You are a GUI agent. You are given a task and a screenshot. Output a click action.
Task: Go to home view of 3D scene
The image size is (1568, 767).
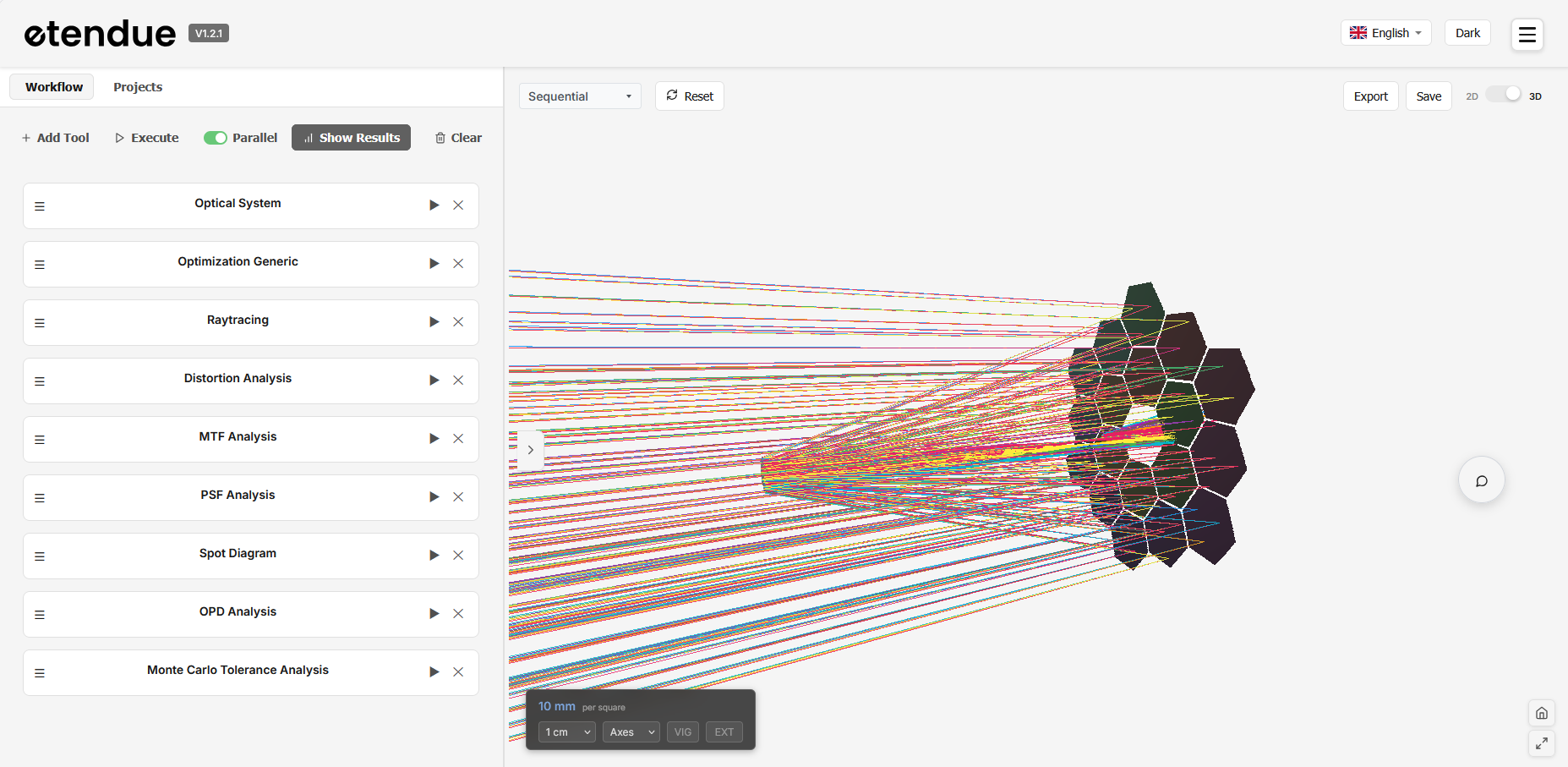coord(1541,713)
